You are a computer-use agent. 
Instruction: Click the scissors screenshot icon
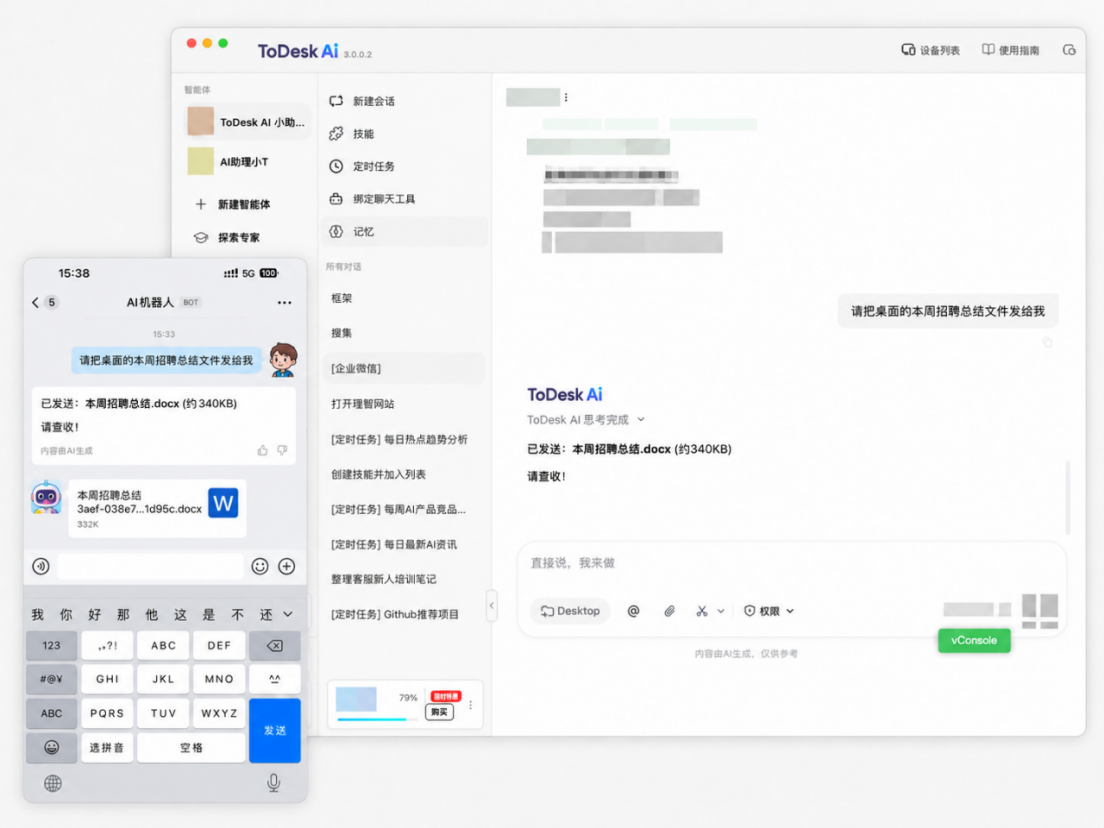702,611
